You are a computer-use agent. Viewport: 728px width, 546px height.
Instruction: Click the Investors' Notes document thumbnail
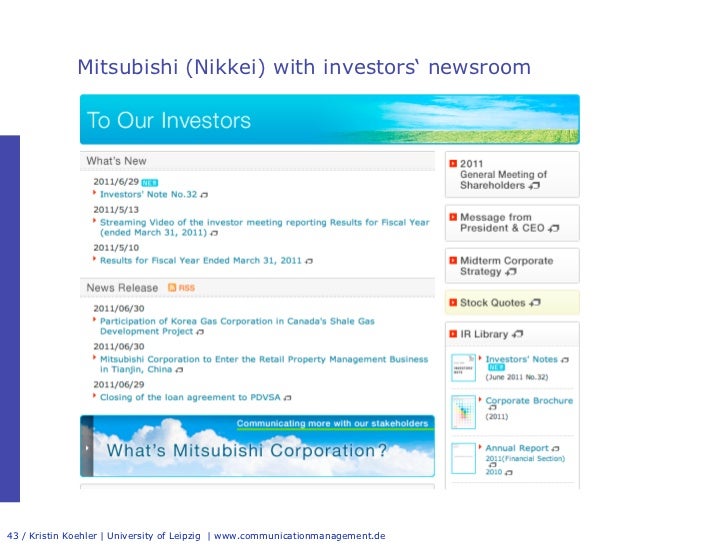tap(463, 368)
